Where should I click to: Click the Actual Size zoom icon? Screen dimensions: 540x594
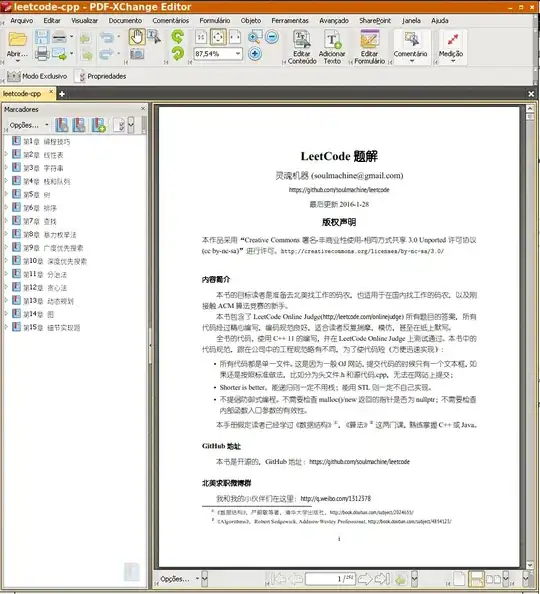point(201,37)
